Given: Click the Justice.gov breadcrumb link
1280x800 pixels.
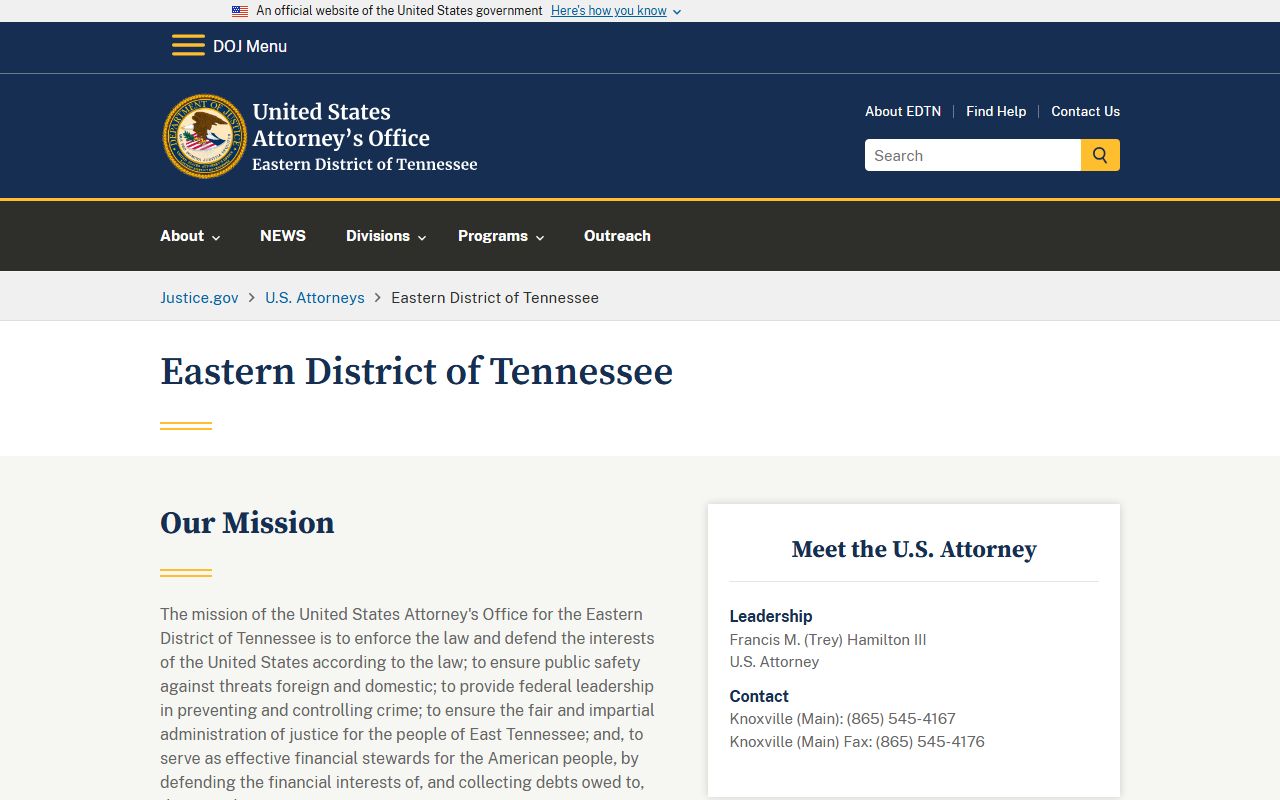Looking at the screenshot, I should 199,297.
